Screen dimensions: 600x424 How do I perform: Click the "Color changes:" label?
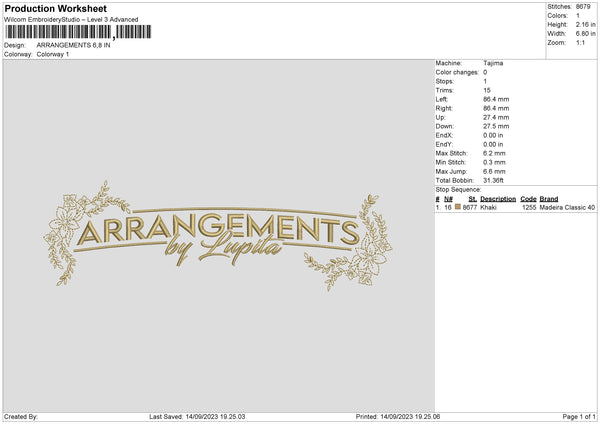(x=457, y=72)
